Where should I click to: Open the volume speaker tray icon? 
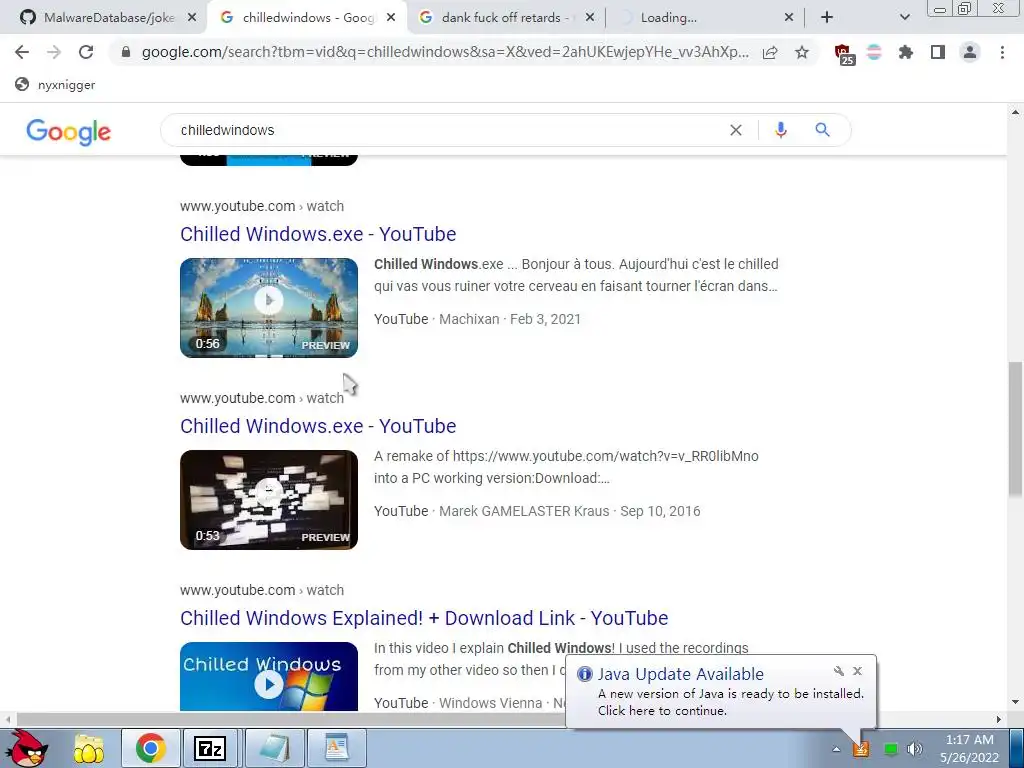(915, 749)
